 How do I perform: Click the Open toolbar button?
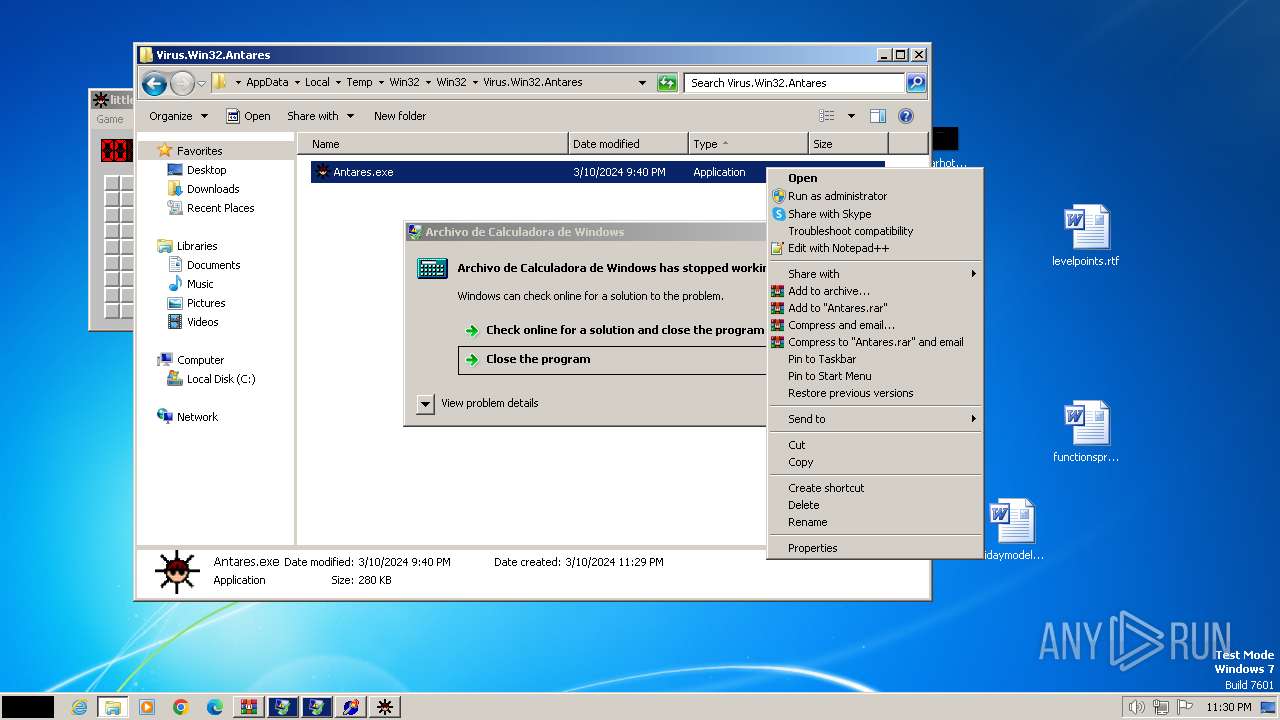(248, 116)
